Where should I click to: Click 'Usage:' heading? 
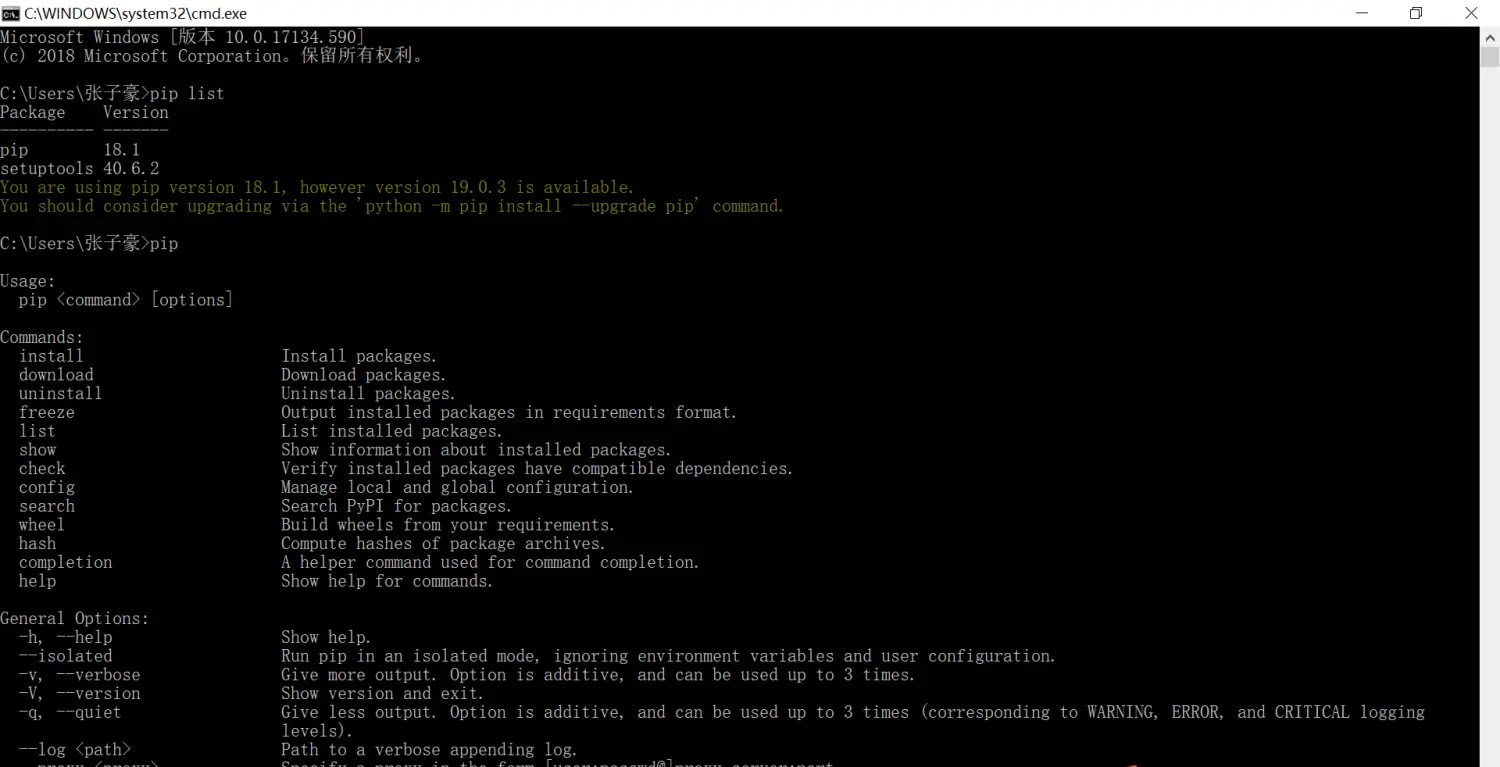(28, 281)
